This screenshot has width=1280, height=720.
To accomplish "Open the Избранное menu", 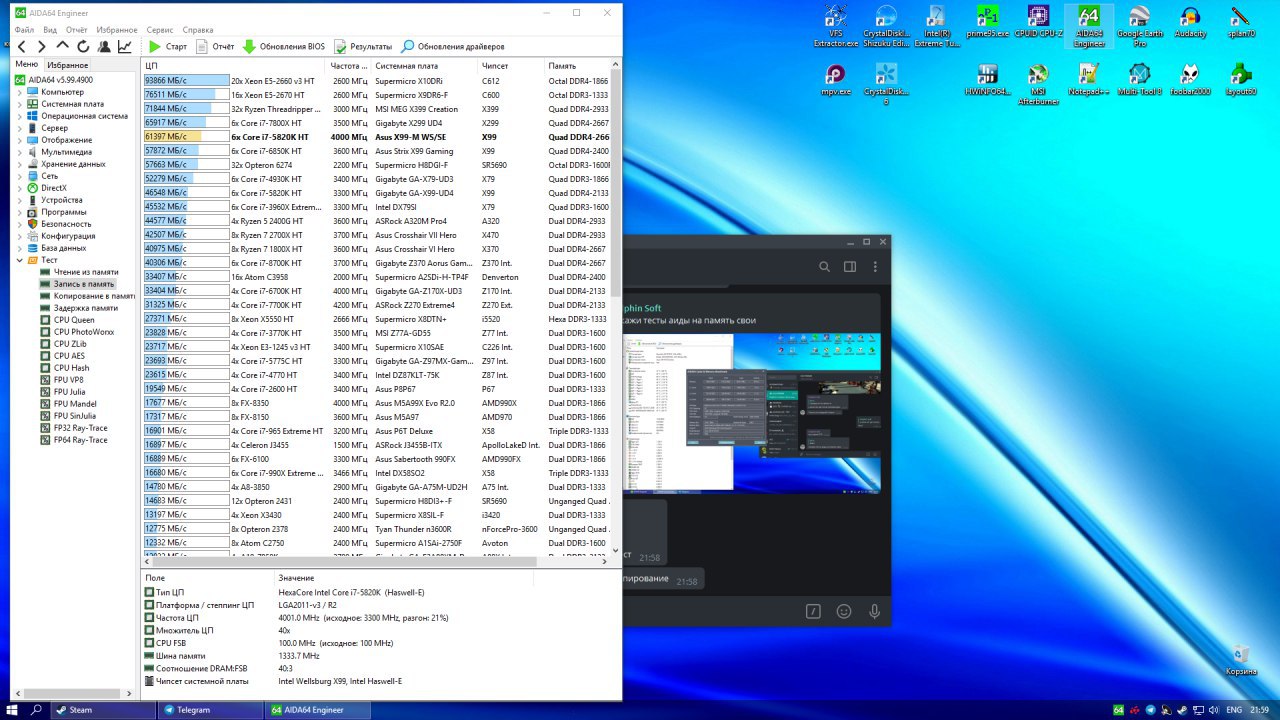I will (x=118, y=30).
